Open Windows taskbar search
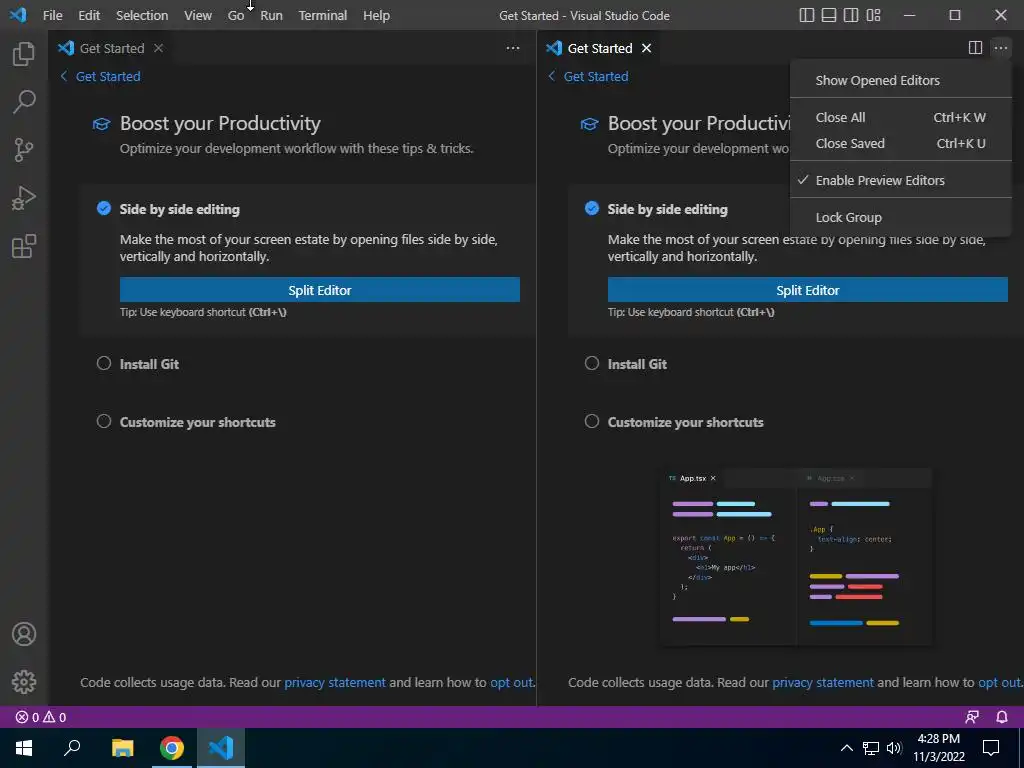The width and height of the screenshot is (1024, 768). (x=72, y=748)
